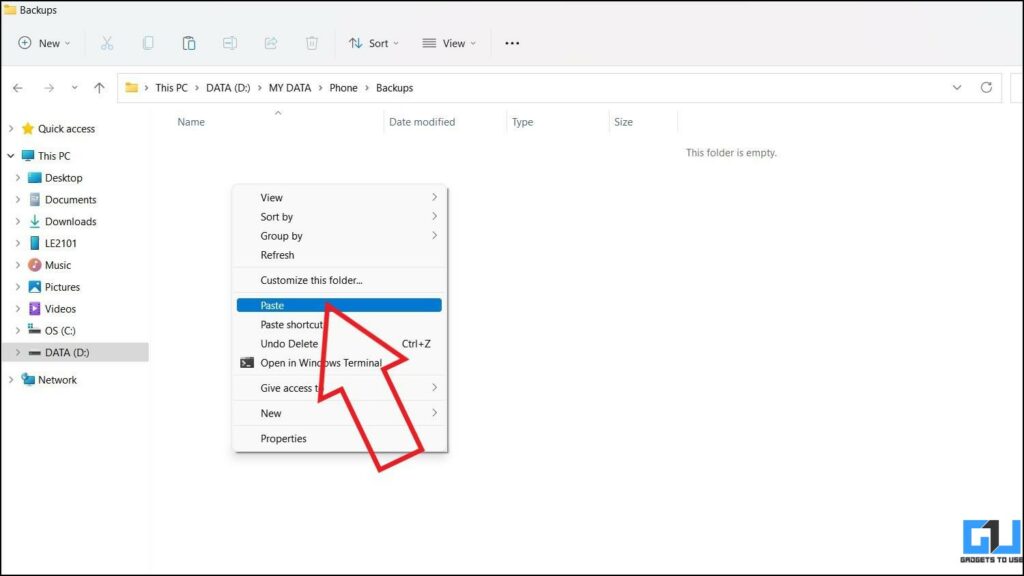Sort files by the Name column header
The image size is (1024, 576).
tap(191, 121)
